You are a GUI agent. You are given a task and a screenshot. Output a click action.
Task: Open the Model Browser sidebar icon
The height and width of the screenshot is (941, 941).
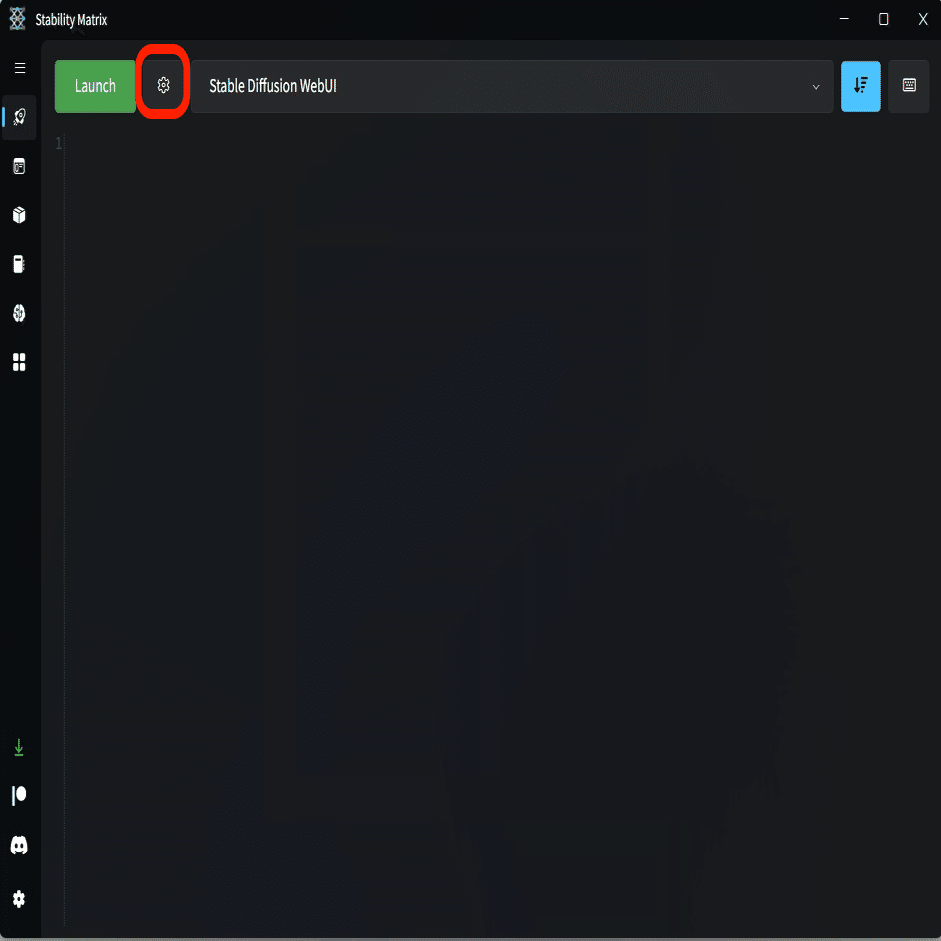pyautogui.click(x=19, y=313)
